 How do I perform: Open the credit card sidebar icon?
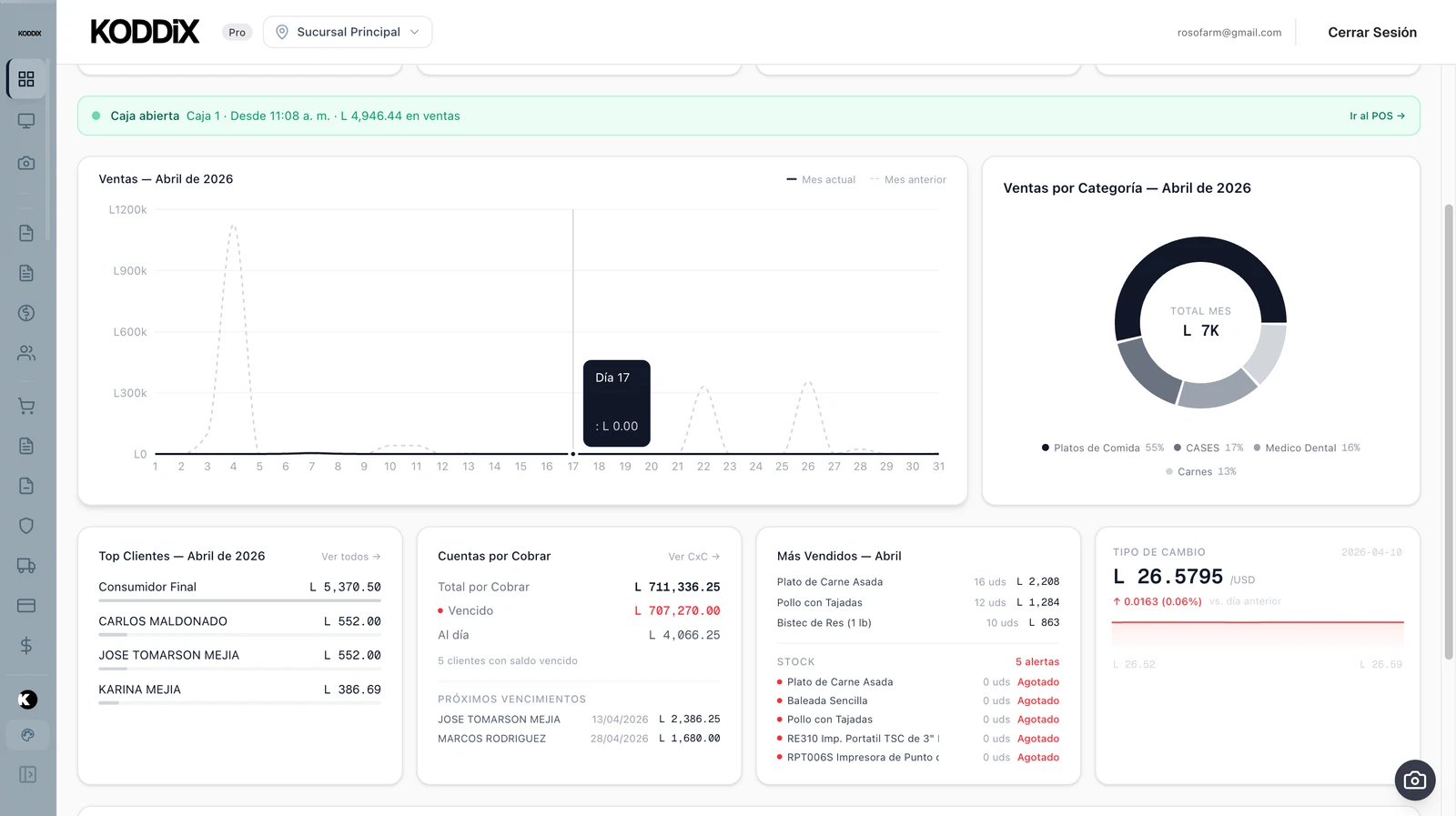coord(26,606)
